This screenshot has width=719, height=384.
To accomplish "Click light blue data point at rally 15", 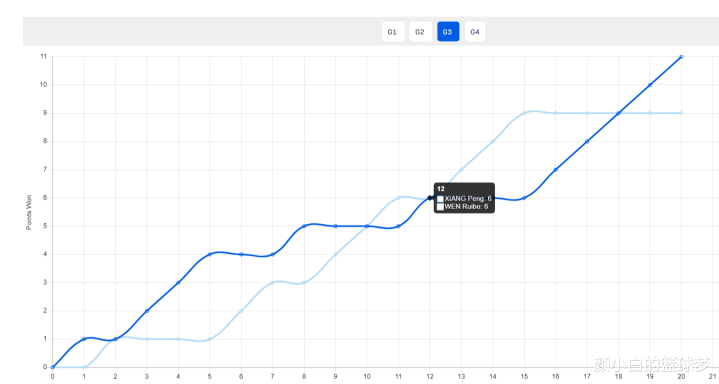I will point(524,113).
